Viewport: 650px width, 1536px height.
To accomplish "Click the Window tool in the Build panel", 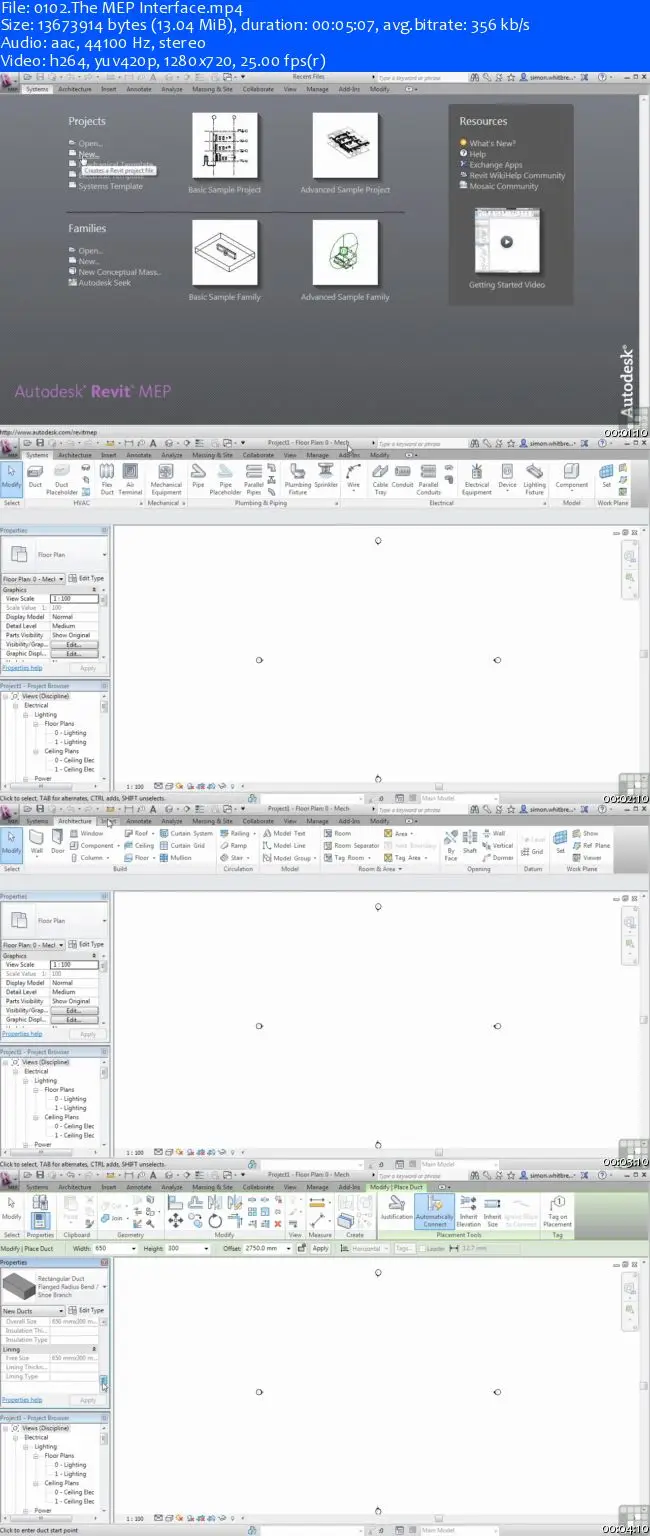I will [87, 833].
